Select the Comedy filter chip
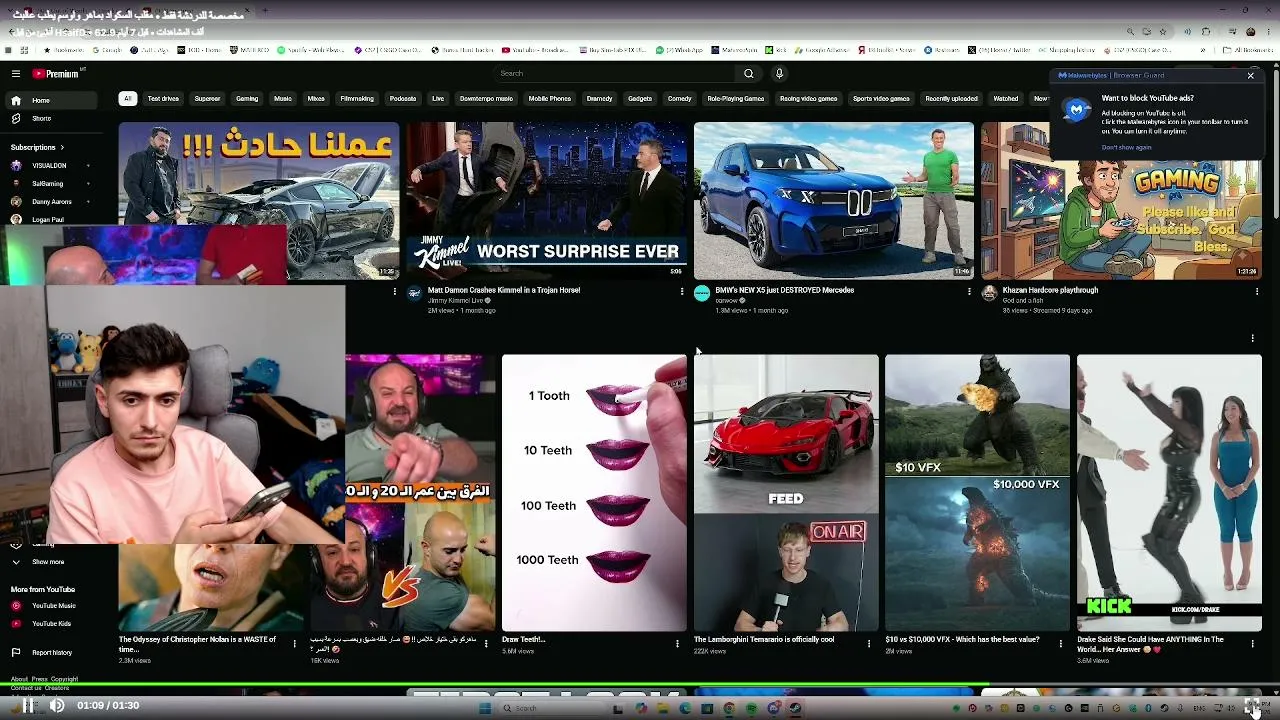 (680, 98)
